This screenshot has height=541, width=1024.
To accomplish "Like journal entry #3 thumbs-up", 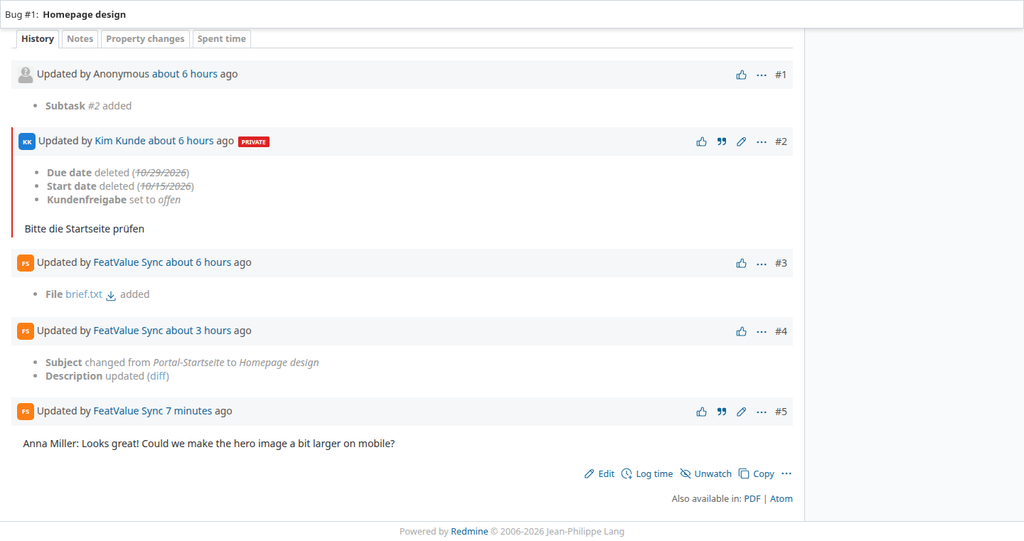I will pyautogui.click(x=741, y=263).
